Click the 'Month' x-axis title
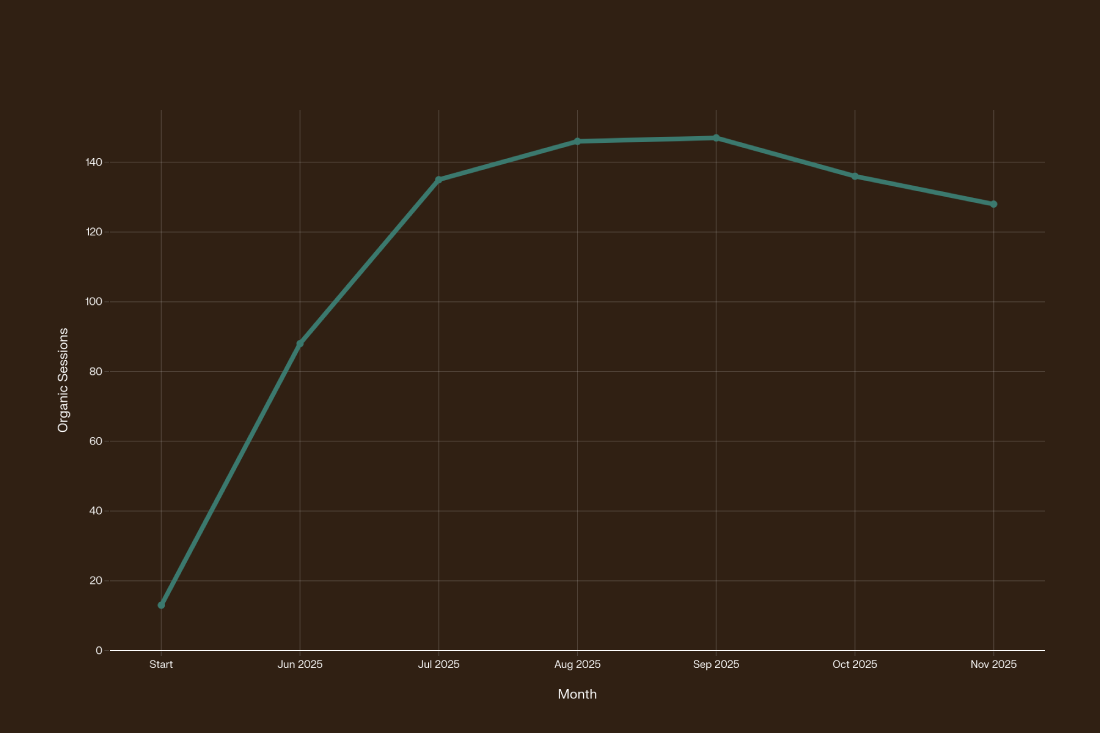 [x=577, y=694]
